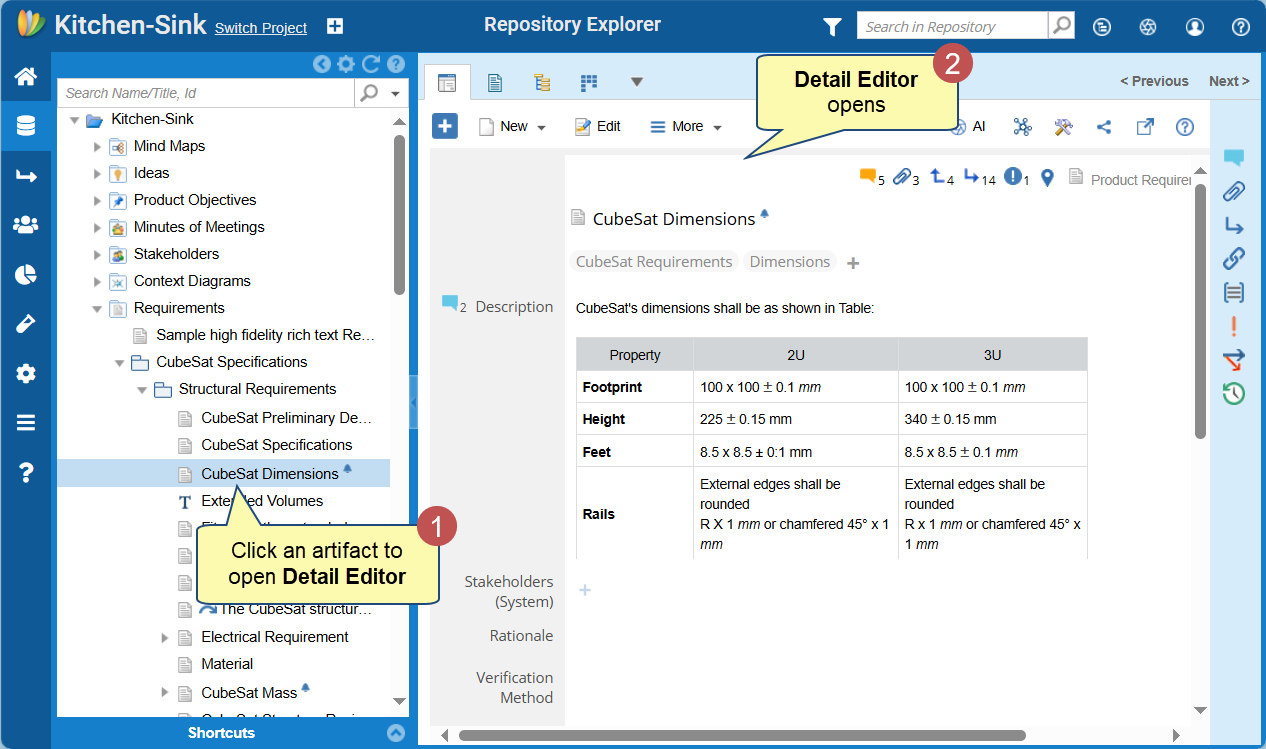Click the Home icon in left sidebar
This screenshot has width=1266, height=749.
click(25, 76)
